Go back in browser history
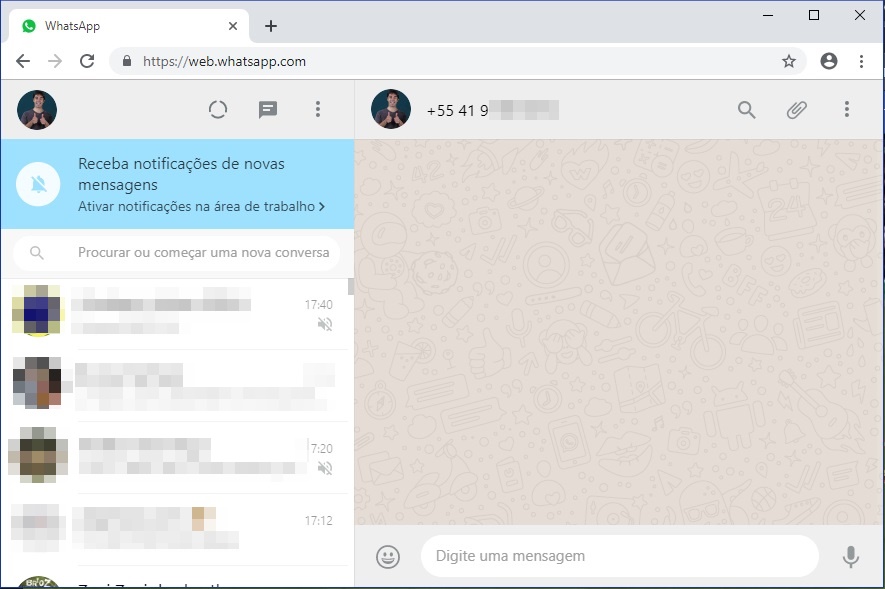This screenshot has width=885, height=589. pyautogui.click(x=23, y=61)
